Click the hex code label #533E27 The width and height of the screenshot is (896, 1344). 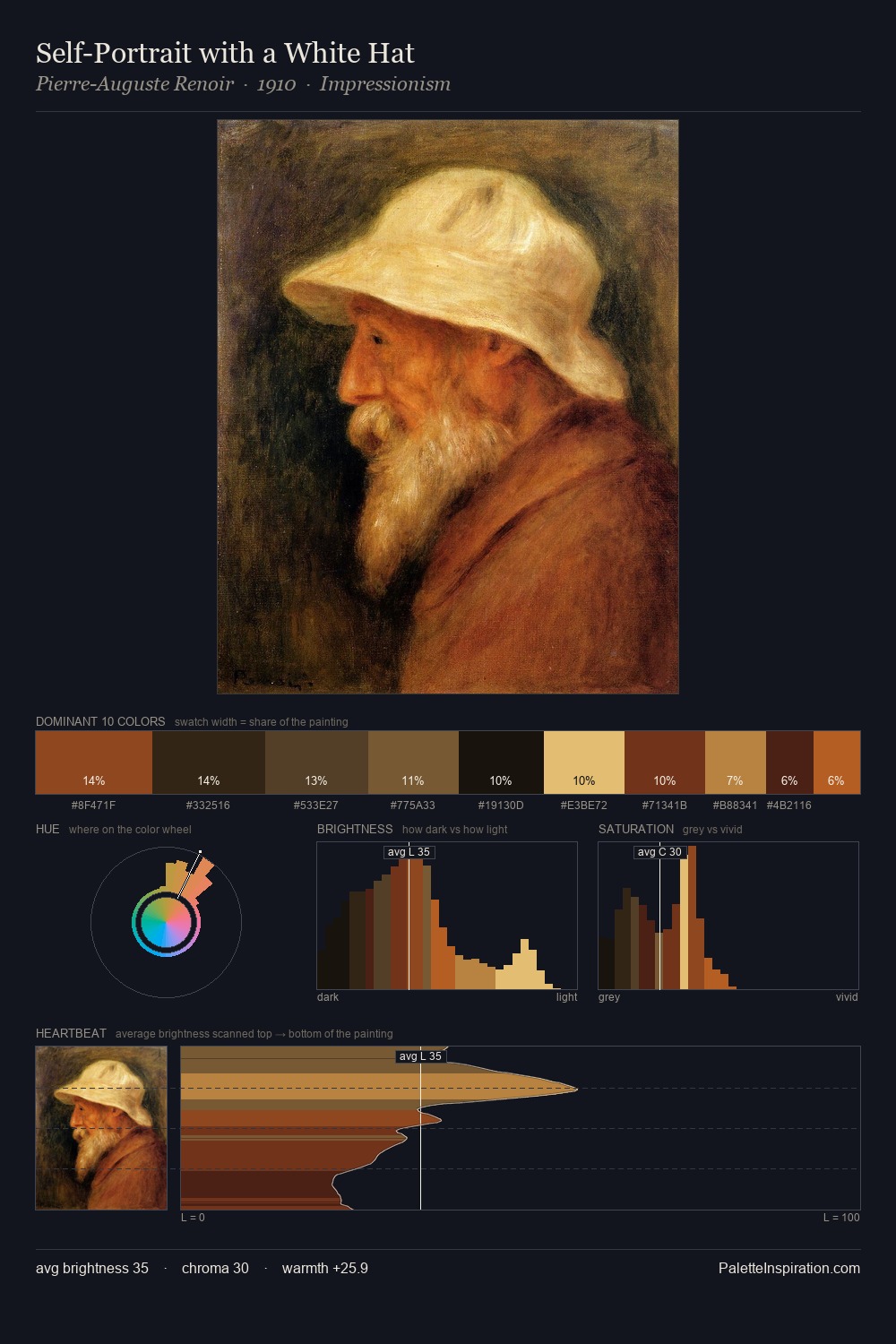316,806
